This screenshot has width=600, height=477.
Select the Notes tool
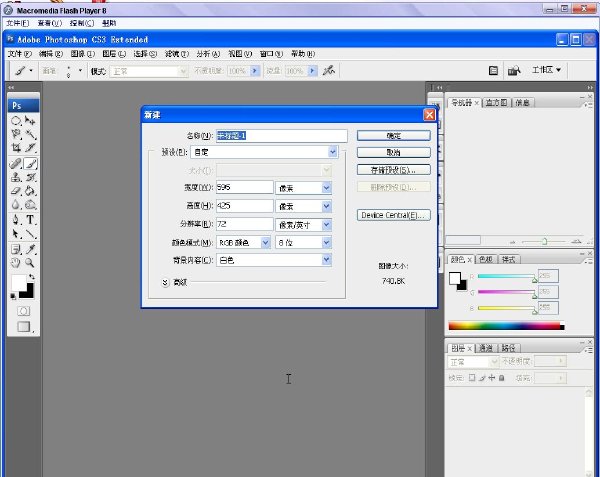pos(16,249)
